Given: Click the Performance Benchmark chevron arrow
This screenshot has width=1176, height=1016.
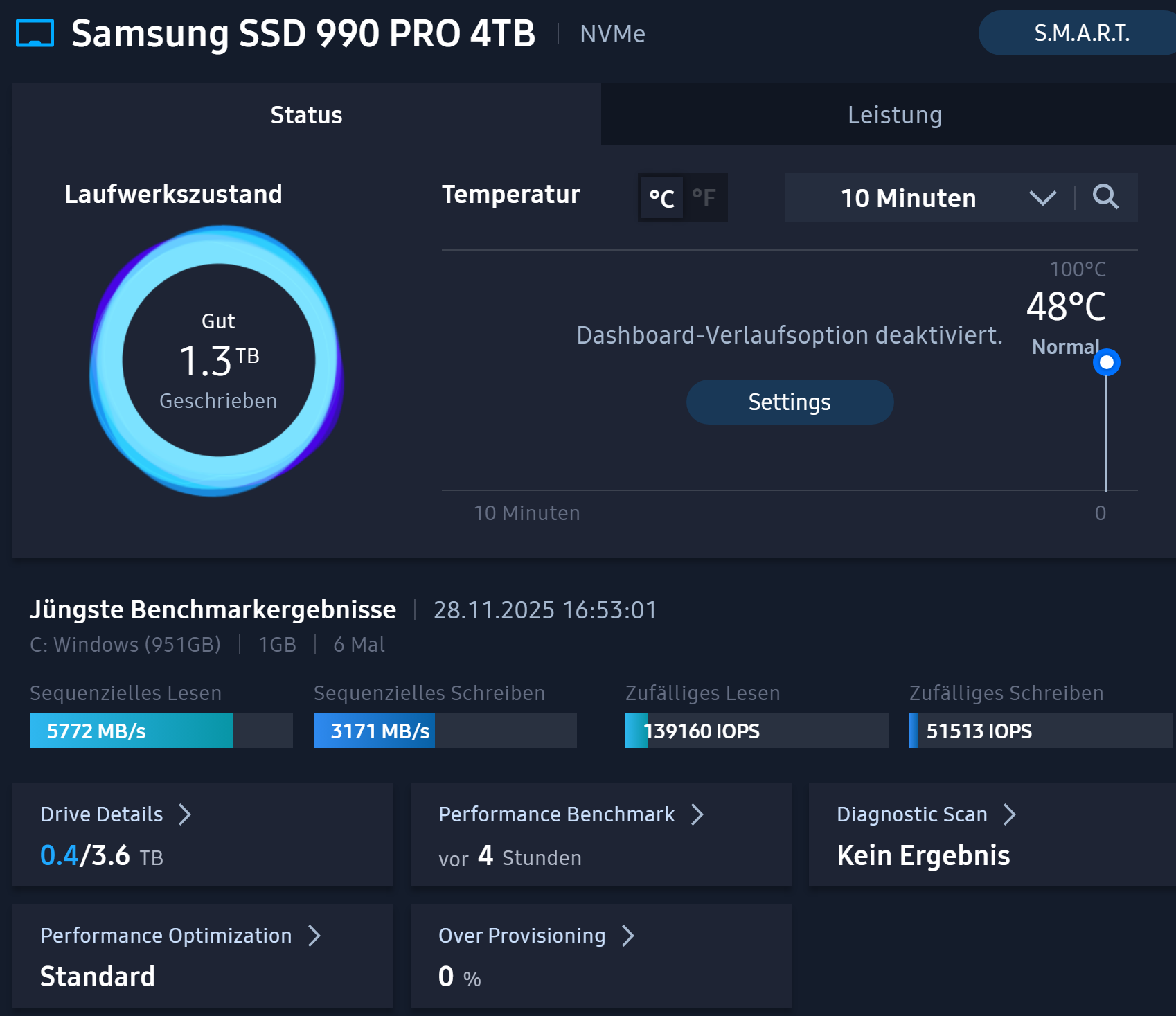Looking at the screenshot, I should point(697,814).
